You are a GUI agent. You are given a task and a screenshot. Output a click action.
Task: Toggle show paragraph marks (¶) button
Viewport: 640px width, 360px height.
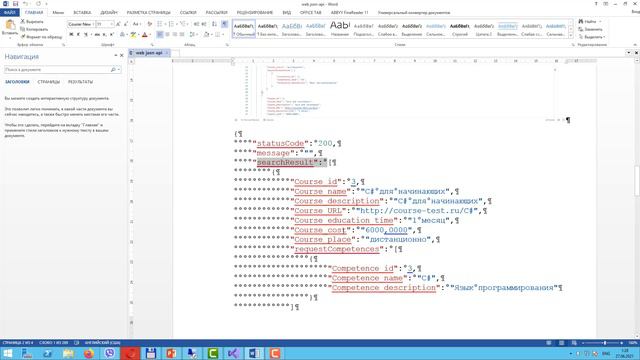[x=224, y=24]
